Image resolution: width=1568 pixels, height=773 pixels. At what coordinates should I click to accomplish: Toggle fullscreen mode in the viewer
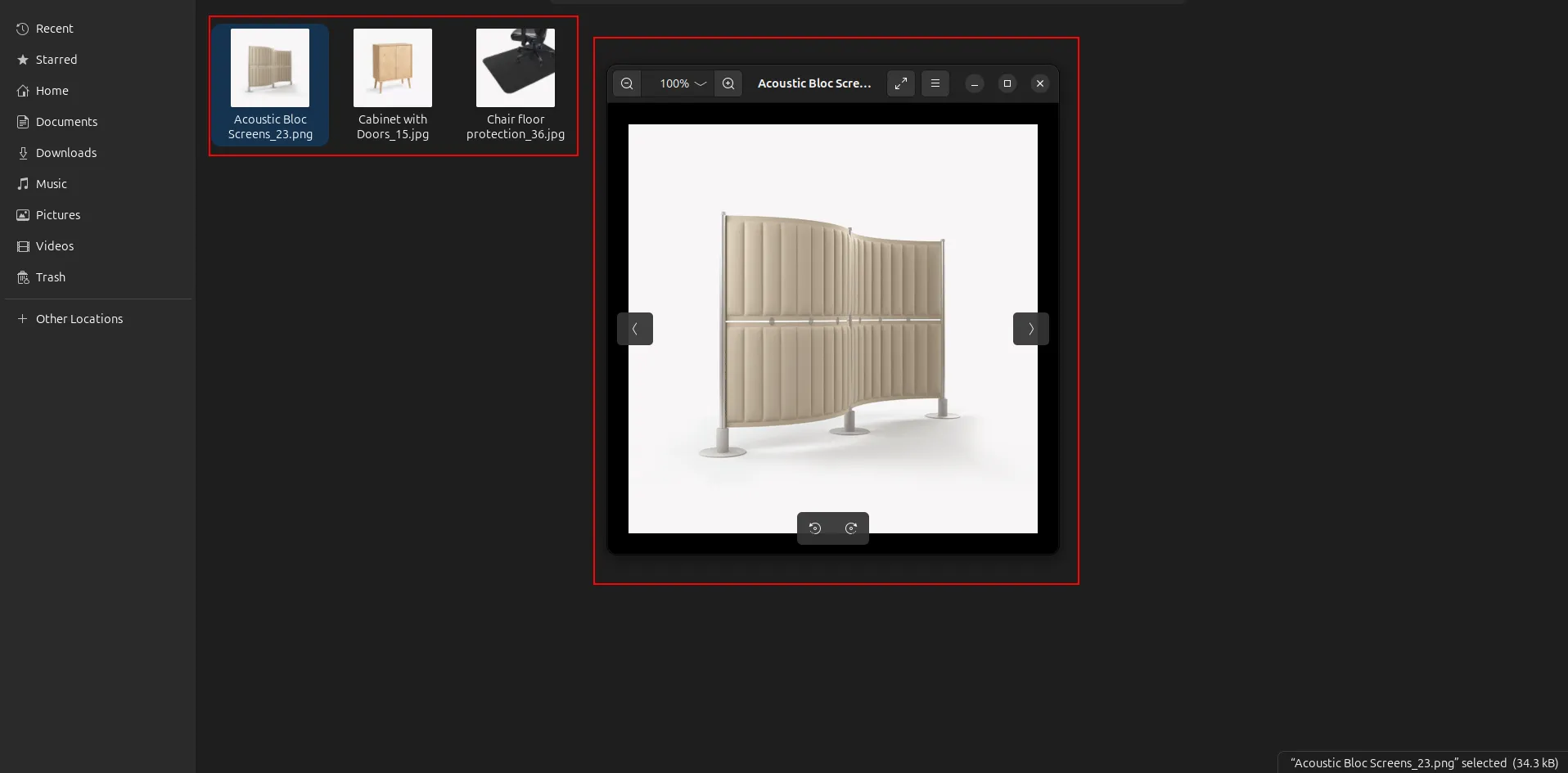pos(900,83)
